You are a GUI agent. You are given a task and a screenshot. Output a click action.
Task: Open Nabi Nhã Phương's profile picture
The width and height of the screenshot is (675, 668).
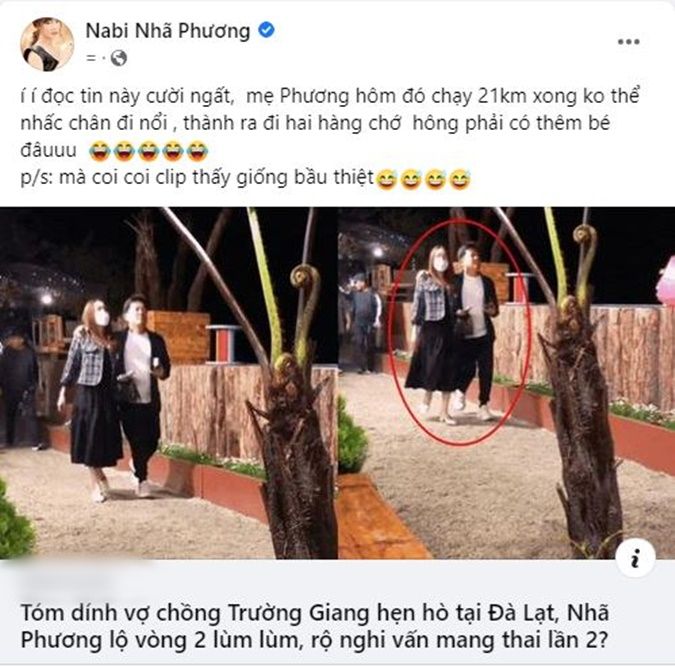(47, 43)
